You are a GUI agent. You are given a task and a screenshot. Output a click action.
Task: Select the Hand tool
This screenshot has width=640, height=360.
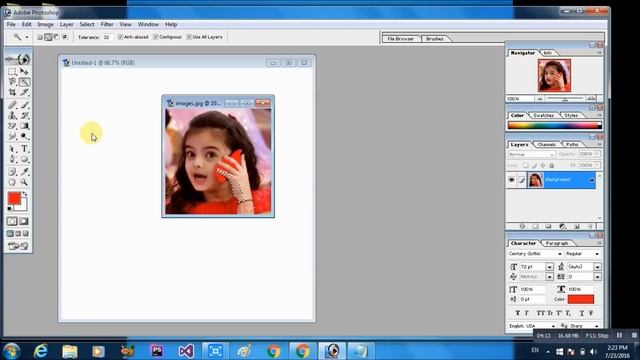(x=12, y=182)
